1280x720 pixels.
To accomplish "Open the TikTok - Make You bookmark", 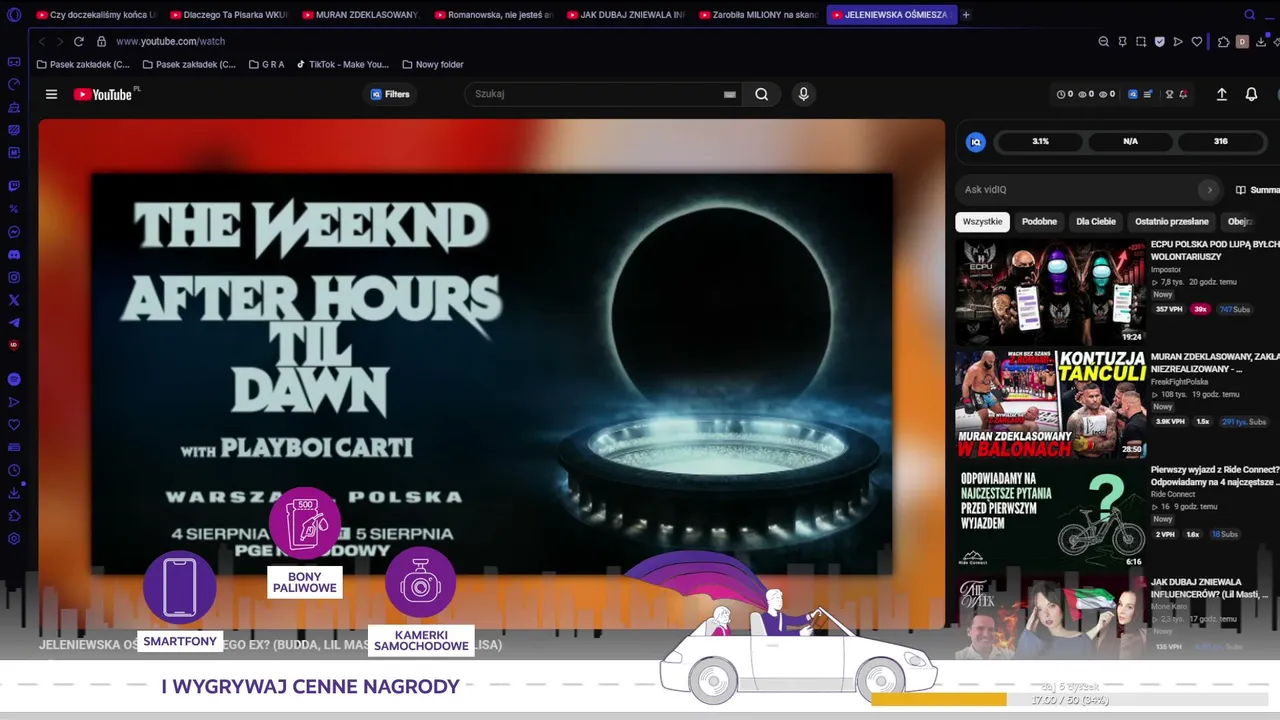I will pos(342,64).
